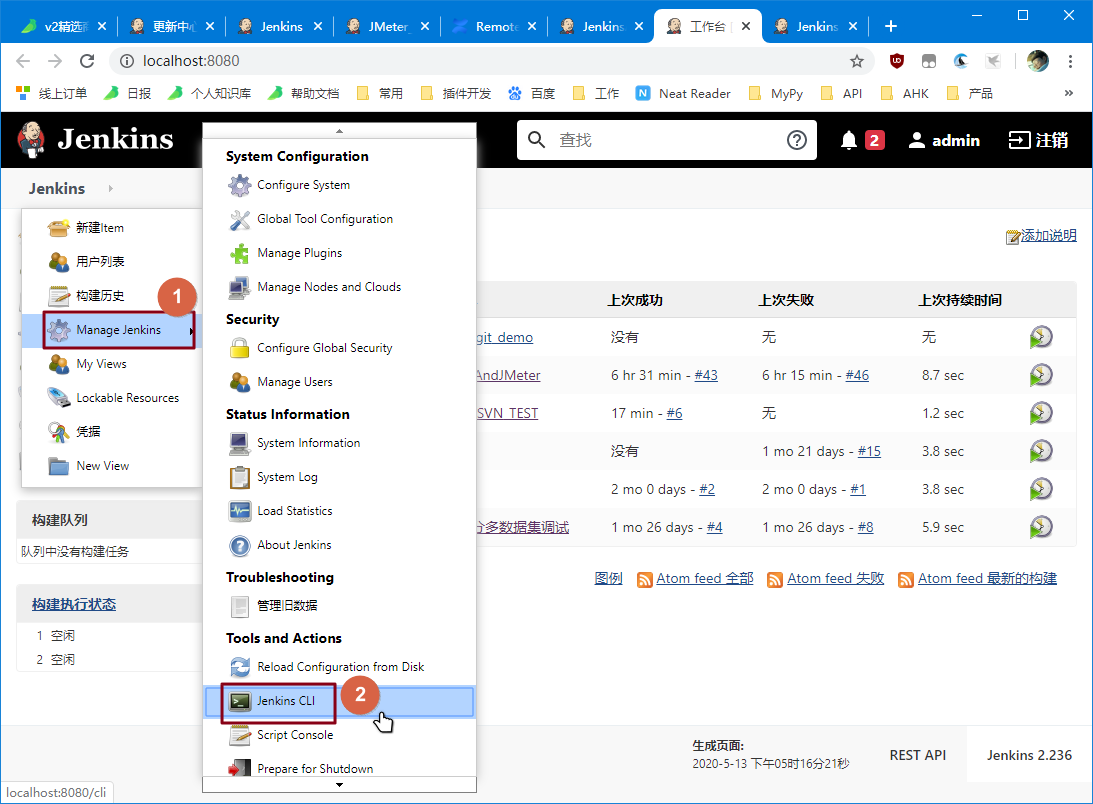Click the 查找 search box
The image size is (1093, 804).
[666, 140]
